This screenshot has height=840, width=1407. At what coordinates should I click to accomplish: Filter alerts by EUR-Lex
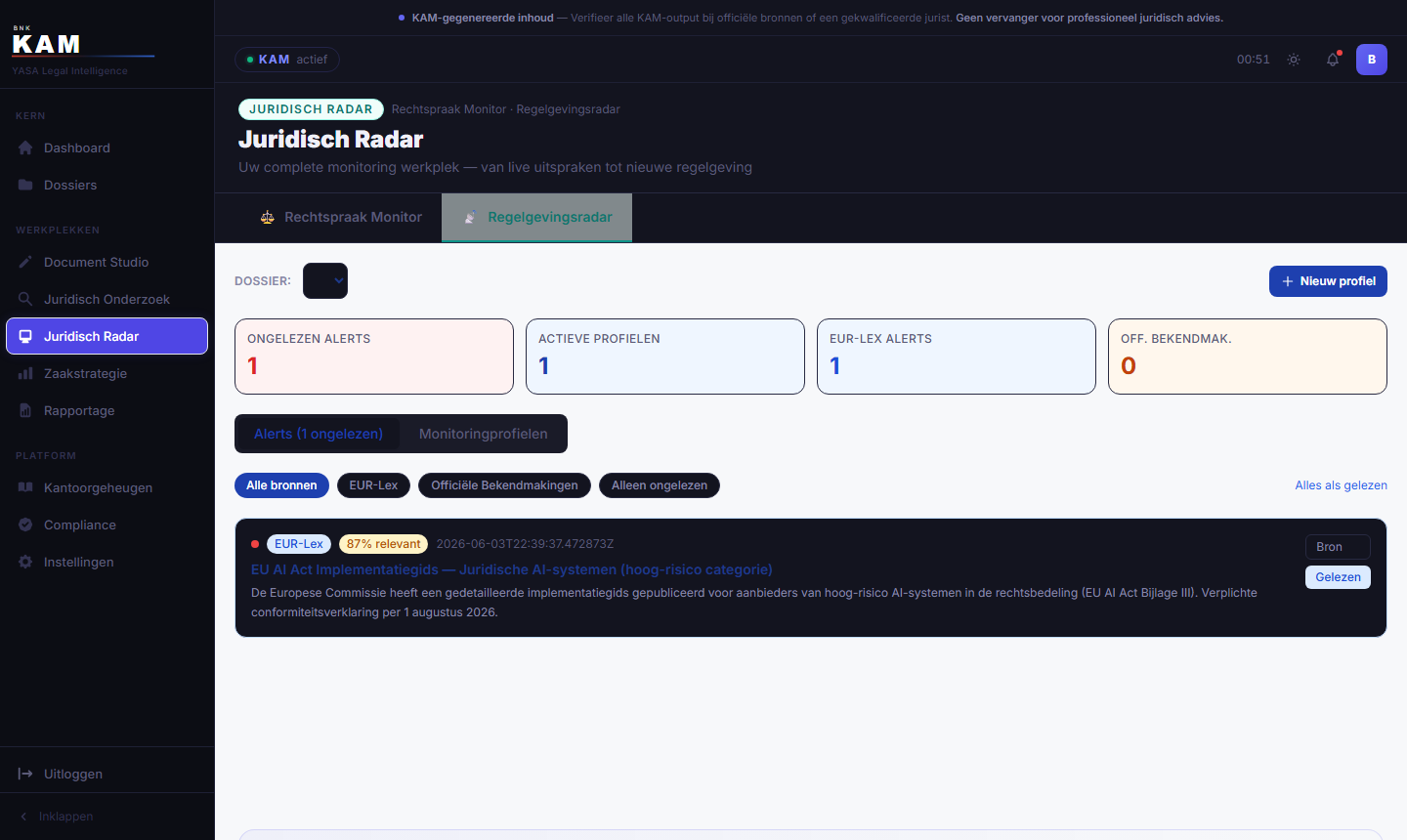pyautogui.click(x=373, y=485)
